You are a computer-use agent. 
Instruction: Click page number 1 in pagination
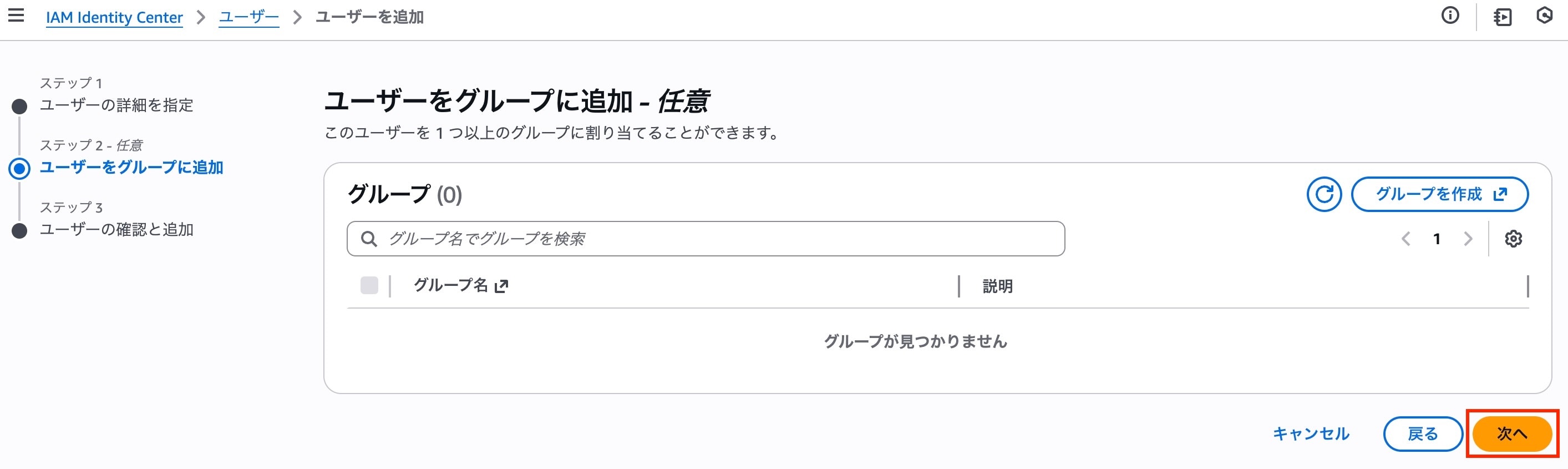point(1437,238)
